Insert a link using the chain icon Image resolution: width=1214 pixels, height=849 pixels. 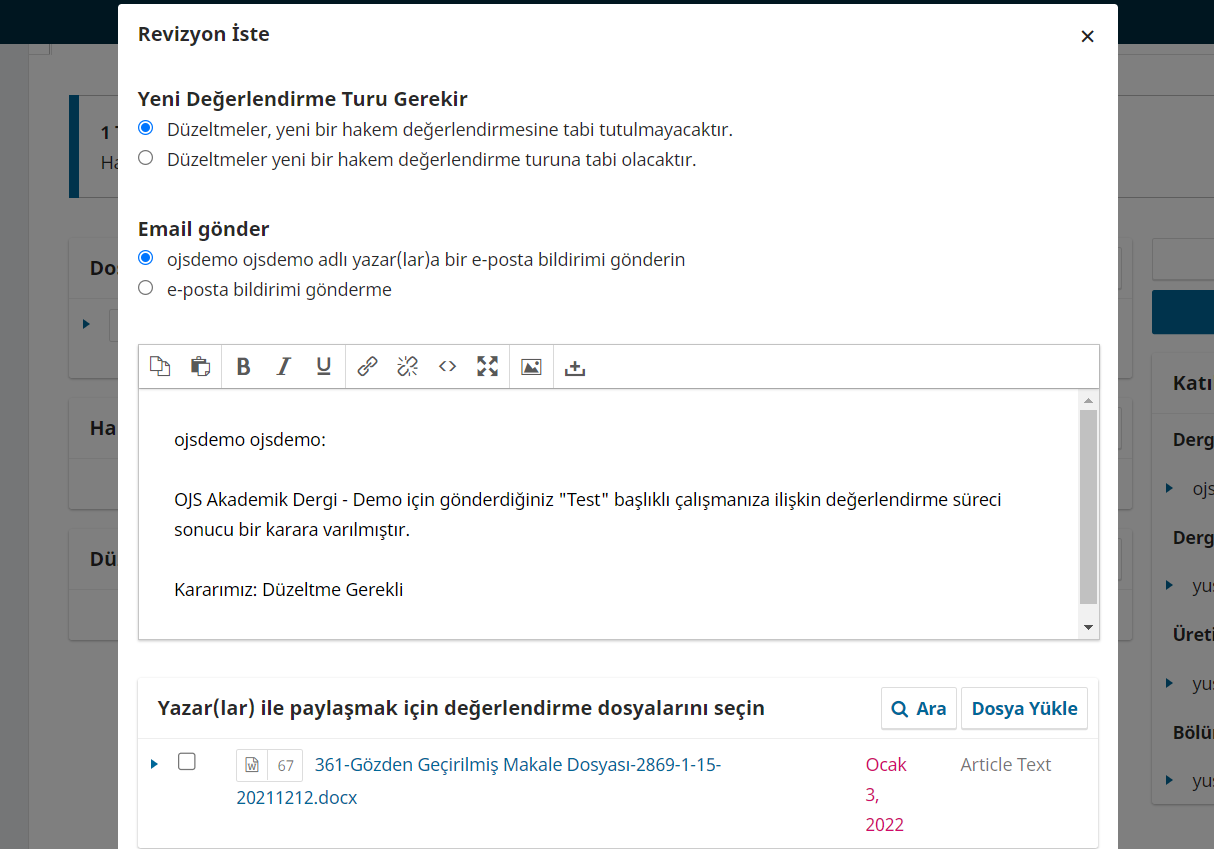coord(367,367)
